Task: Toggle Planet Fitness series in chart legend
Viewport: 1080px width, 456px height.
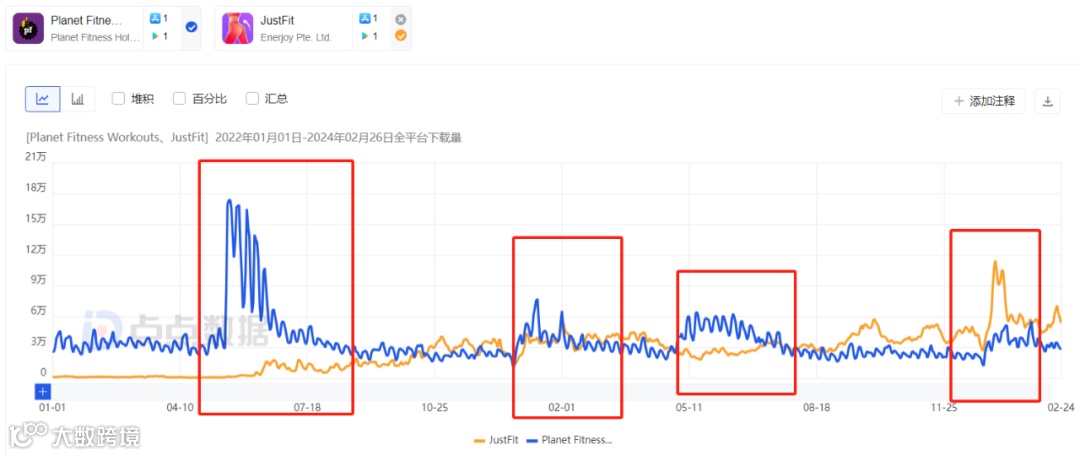Action: click(570, 439)
